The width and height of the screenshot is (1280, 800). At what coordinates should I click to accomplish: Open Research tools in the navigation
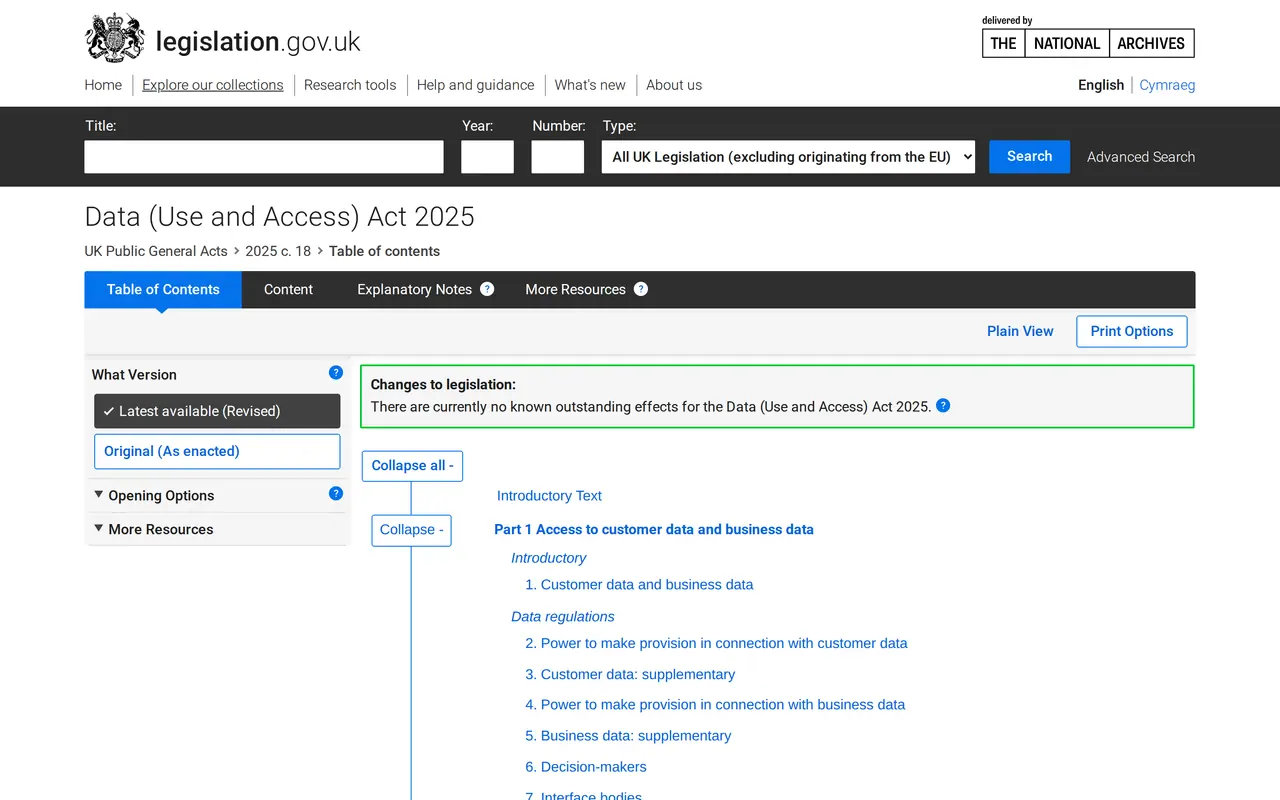coord(350,85)
